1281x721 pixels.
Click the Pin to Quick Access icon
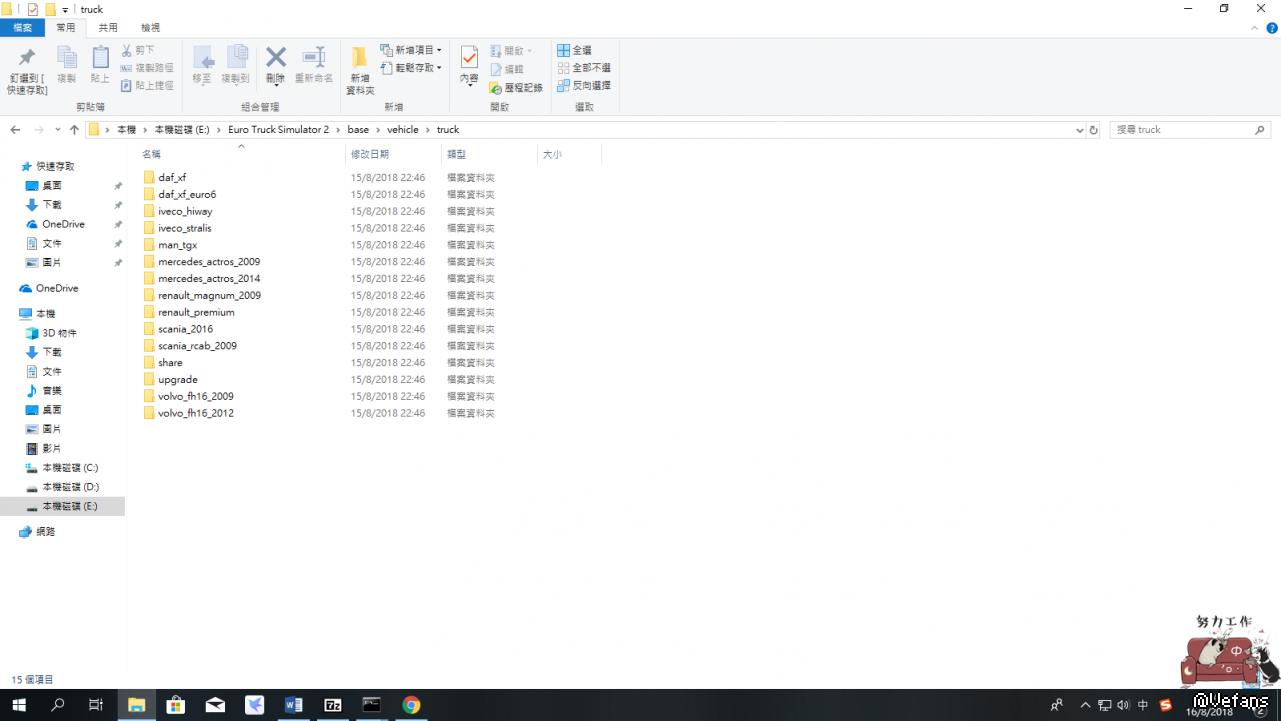(27, 59)
